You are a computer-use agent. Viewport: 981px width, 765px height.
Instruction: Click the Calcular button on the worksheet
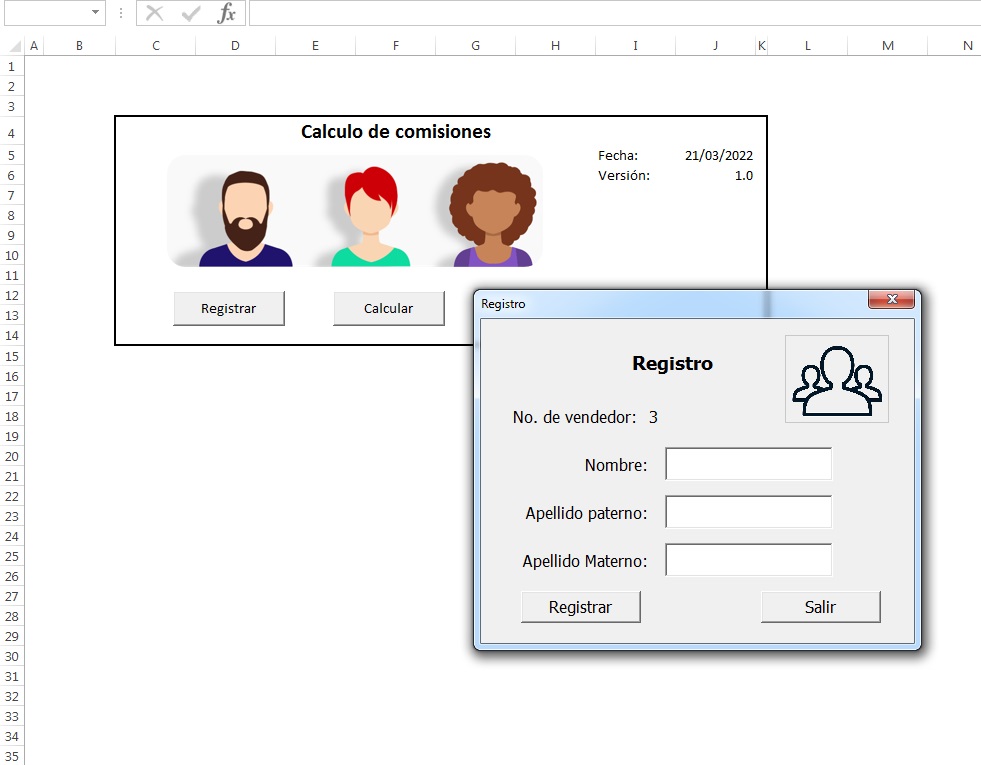click(x=389, y=308)
